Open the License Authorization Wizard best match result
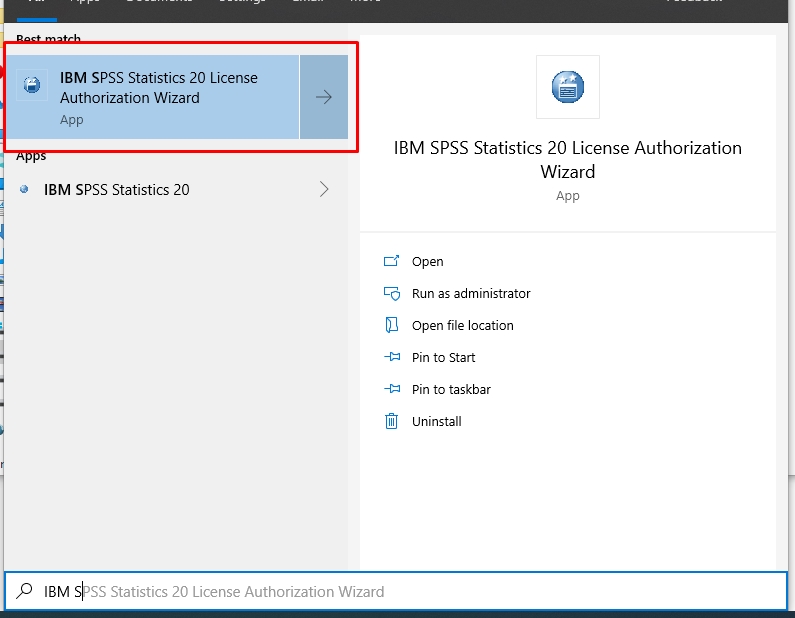 coord(160,97)
